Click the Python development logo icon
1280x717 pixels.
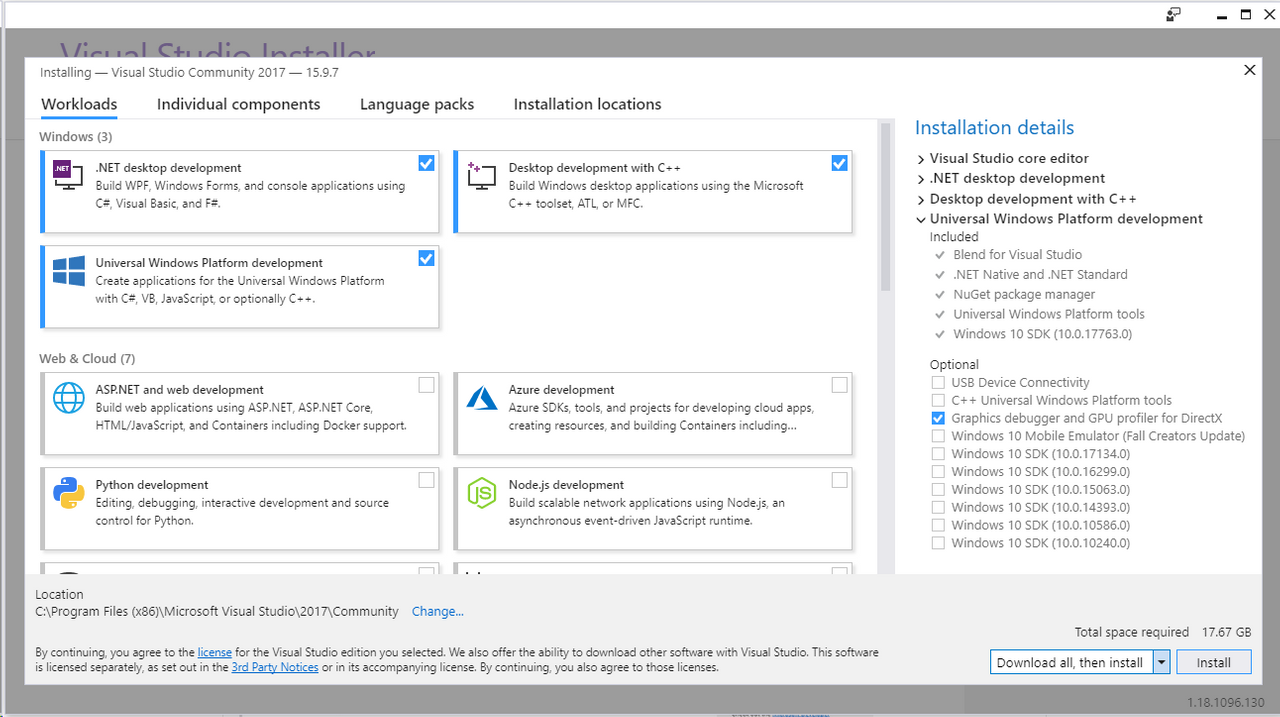pyautogui.click(x=68, y=493)
